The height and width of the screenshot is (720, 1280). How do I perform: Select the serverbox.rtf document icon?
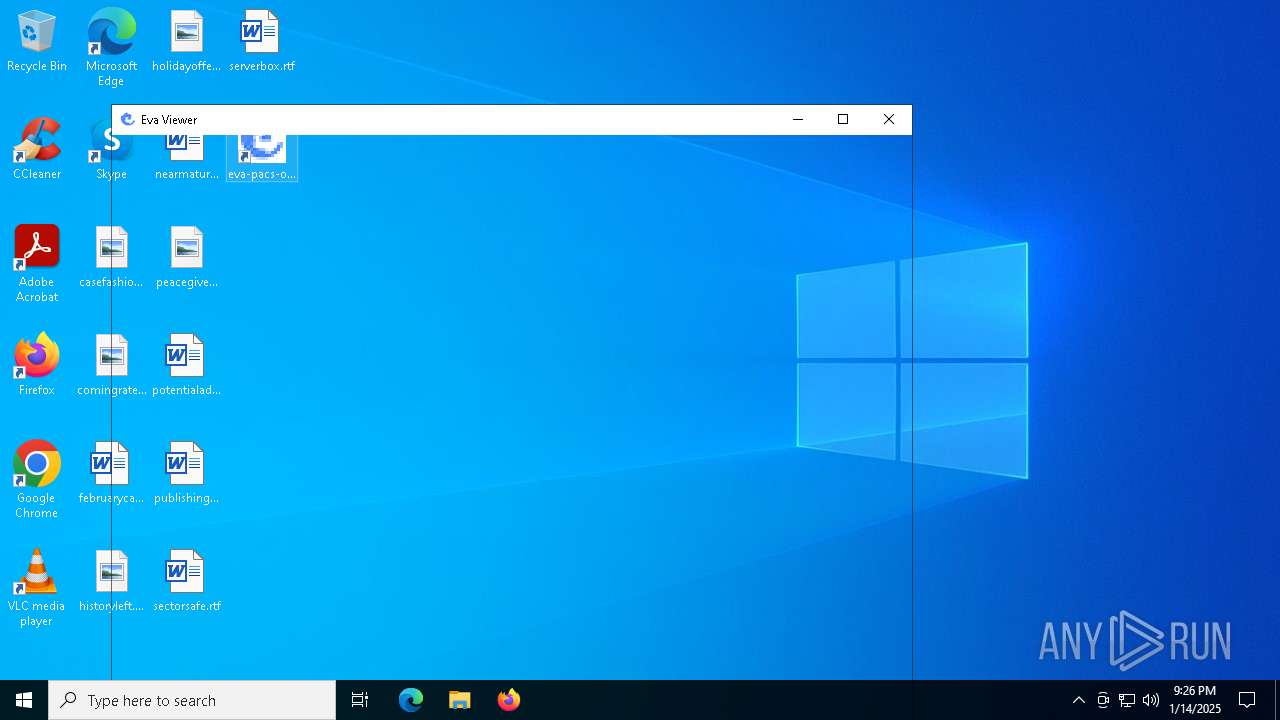[x=261, y=42]
